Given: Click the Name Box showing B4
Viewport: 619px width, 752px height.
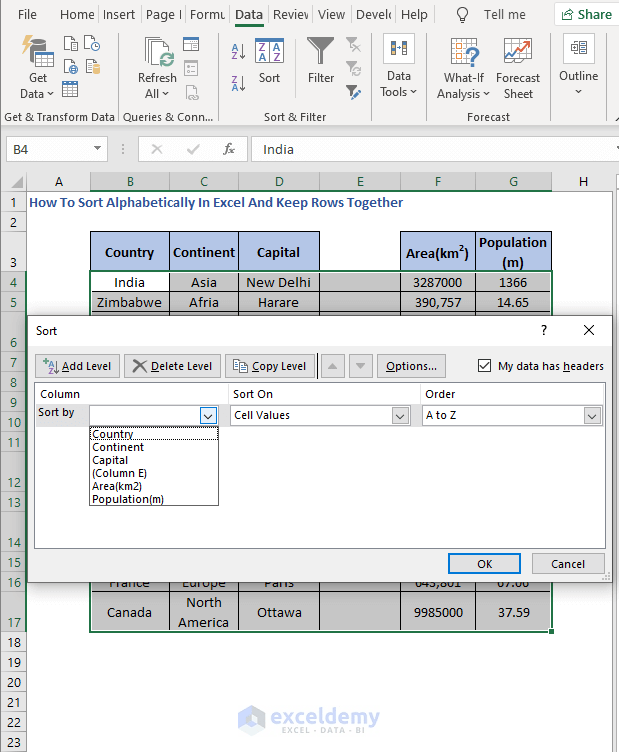Looking at the screenshot, I should point(48,149).
